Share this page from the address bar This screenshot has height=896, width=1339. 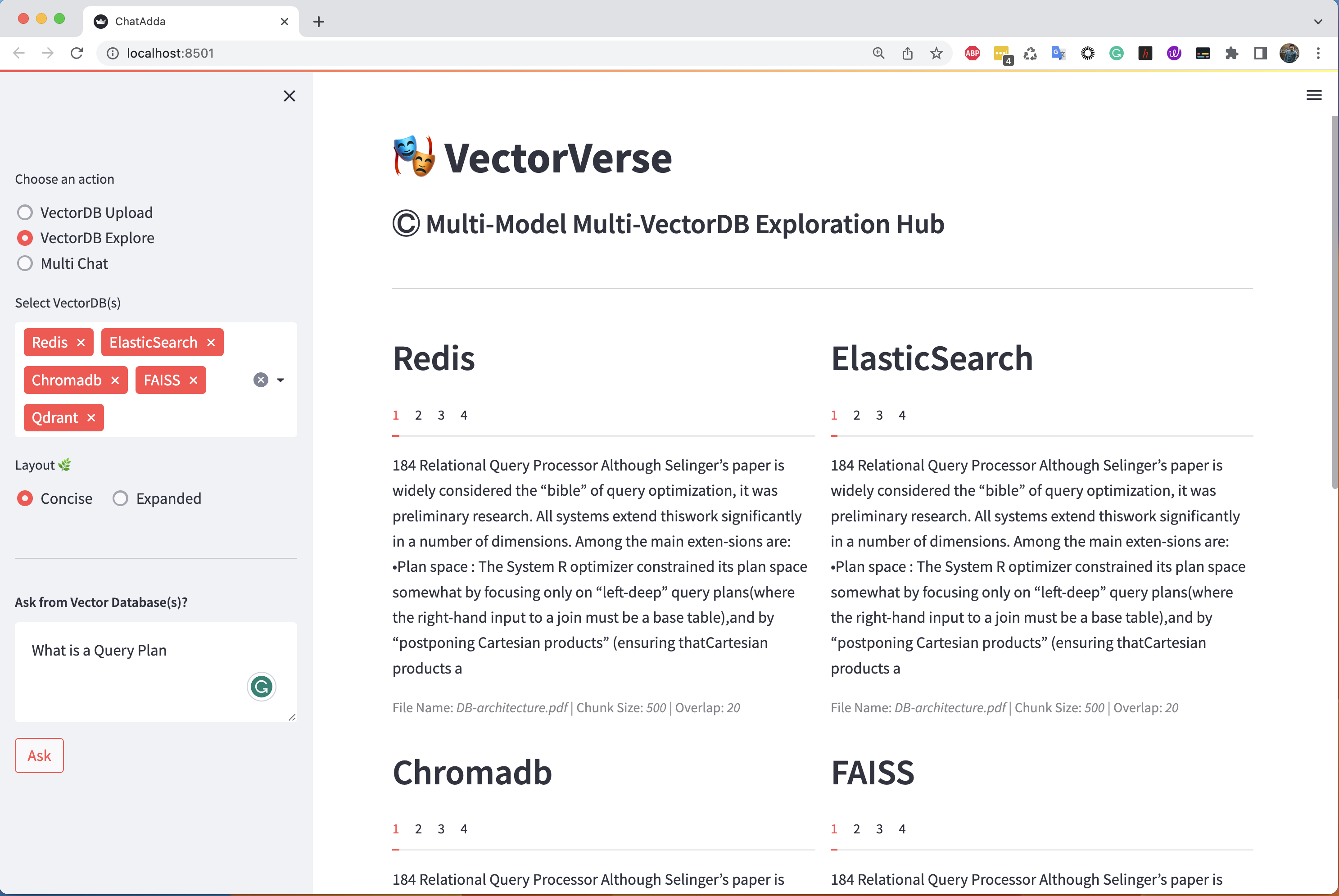click(x=908, y=53)
